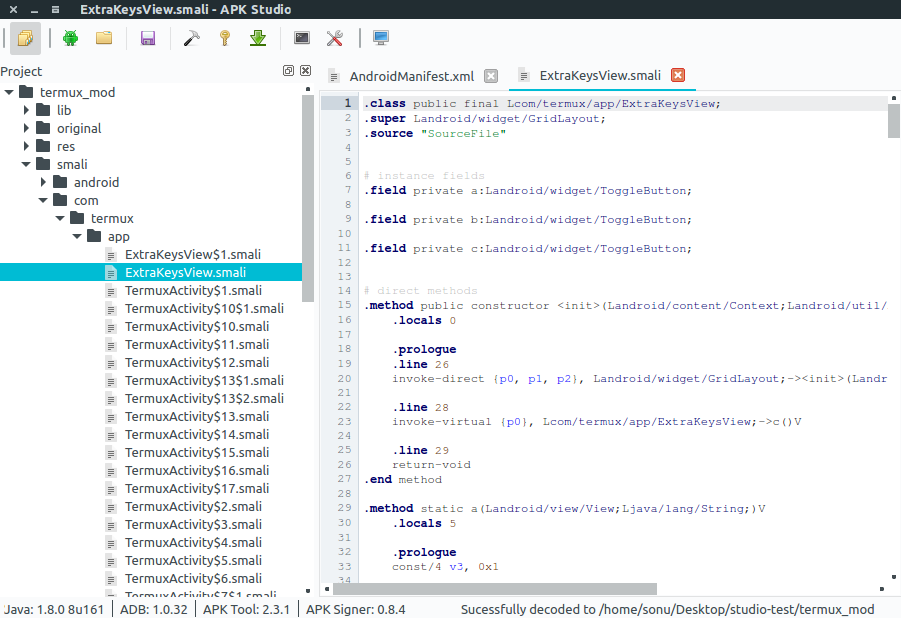This screenshot has height=618, width=901.
Task: Click the .super line in the editor
Action: coord(484,118)
